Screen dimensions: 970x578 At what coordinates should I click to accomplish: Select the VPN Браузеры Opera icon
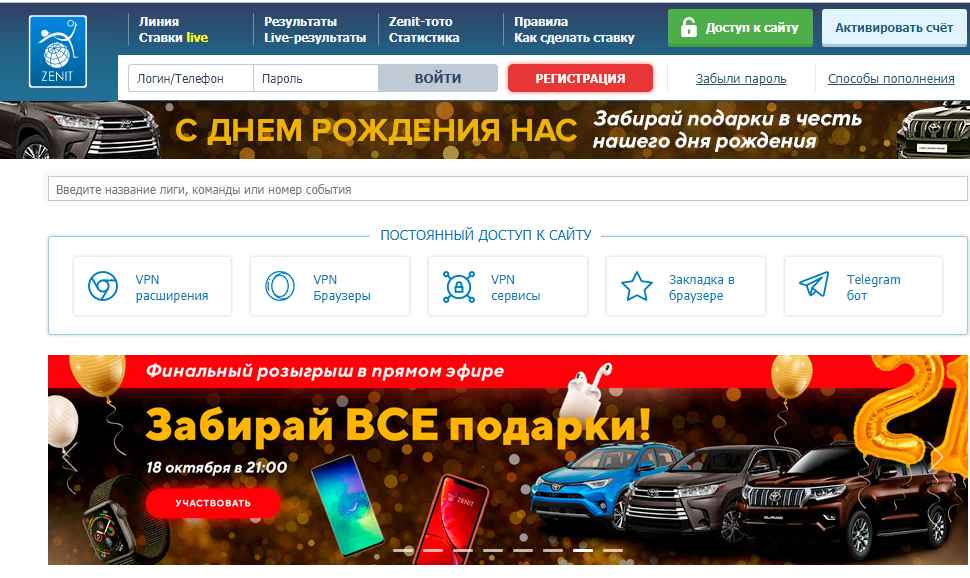click(x=280, y=287)
